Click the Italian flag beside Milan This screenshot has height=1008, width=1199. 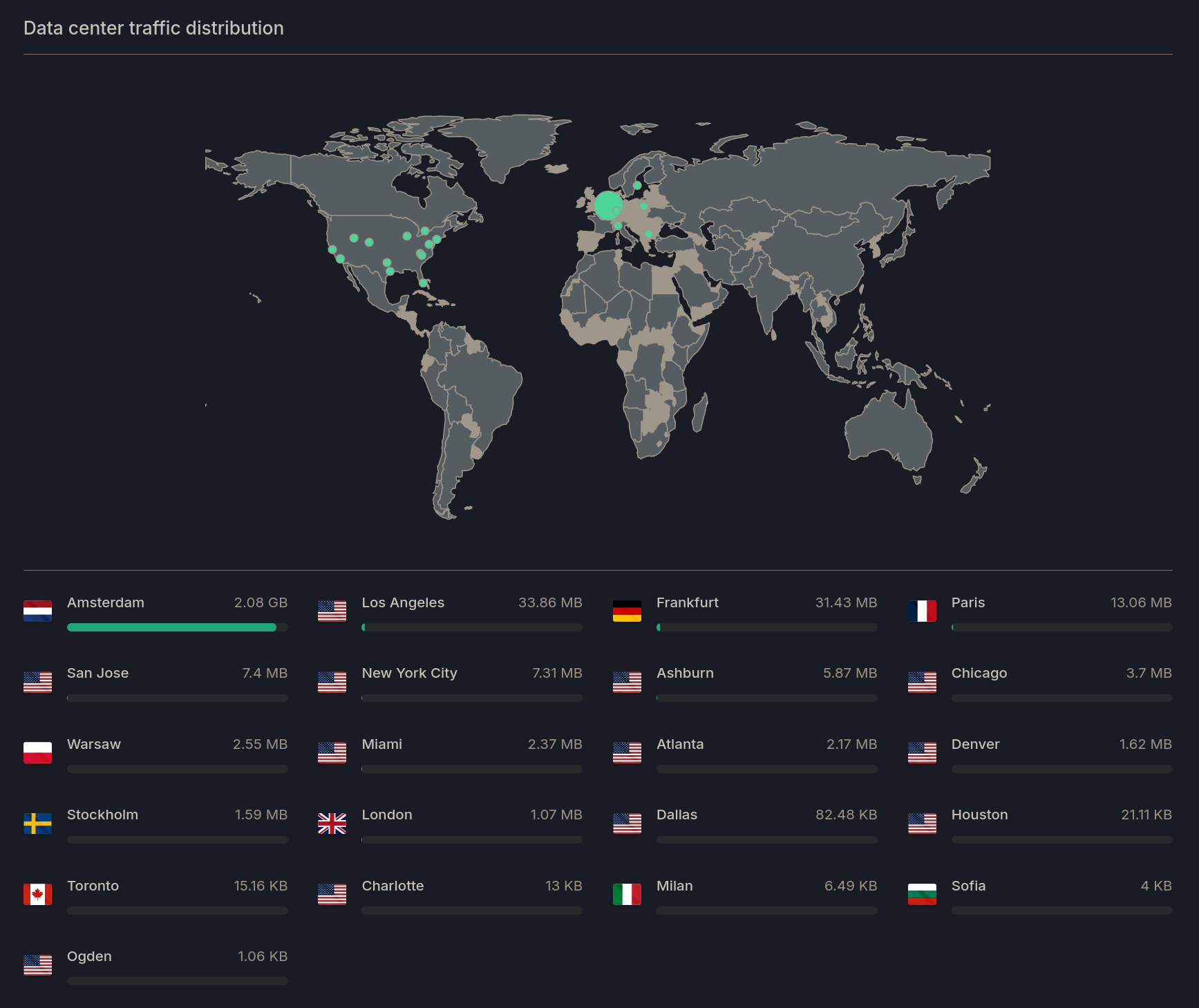627,894
